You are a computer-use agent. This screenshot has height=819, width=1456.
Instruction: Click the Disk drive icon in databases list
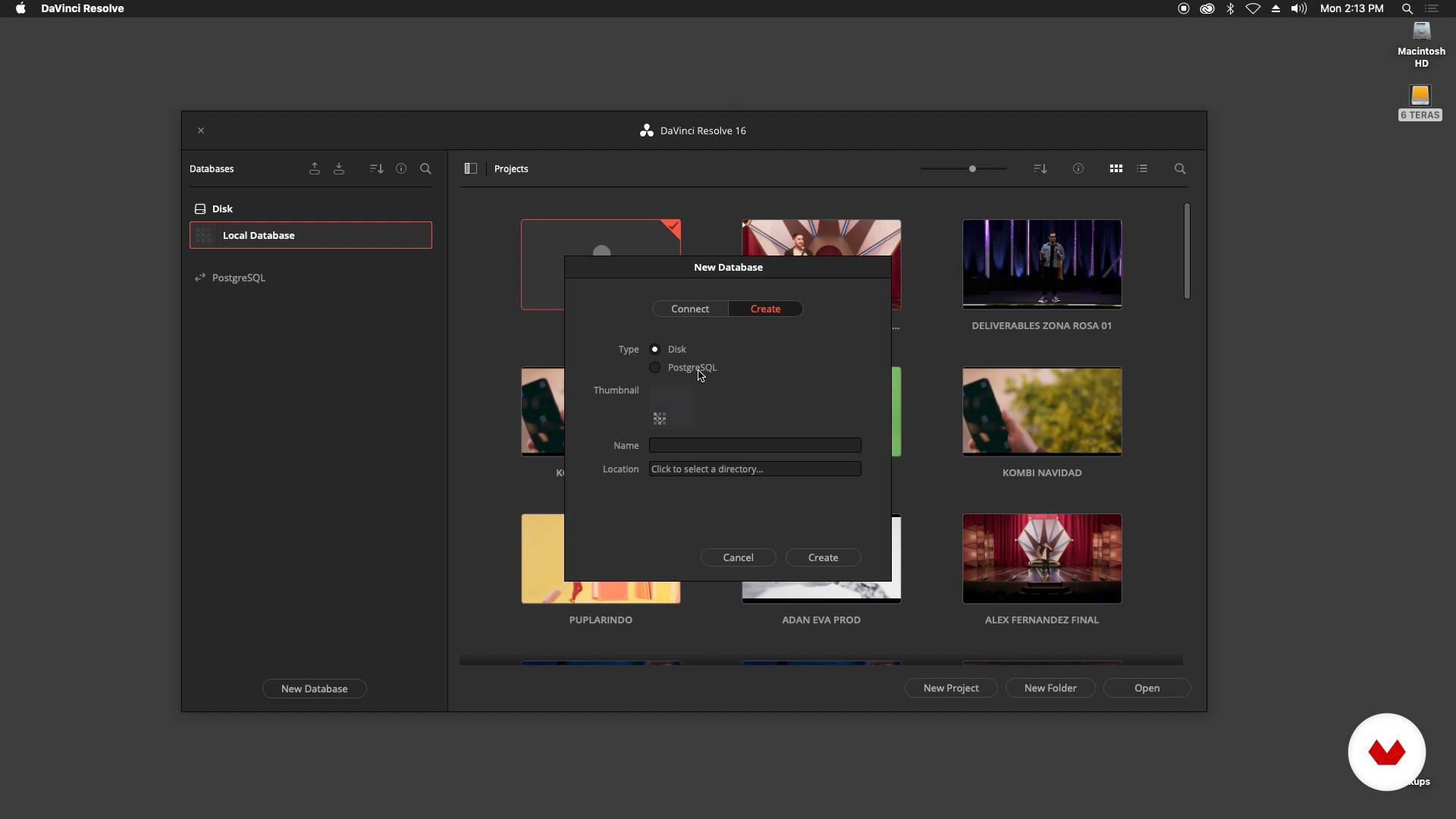200,209
